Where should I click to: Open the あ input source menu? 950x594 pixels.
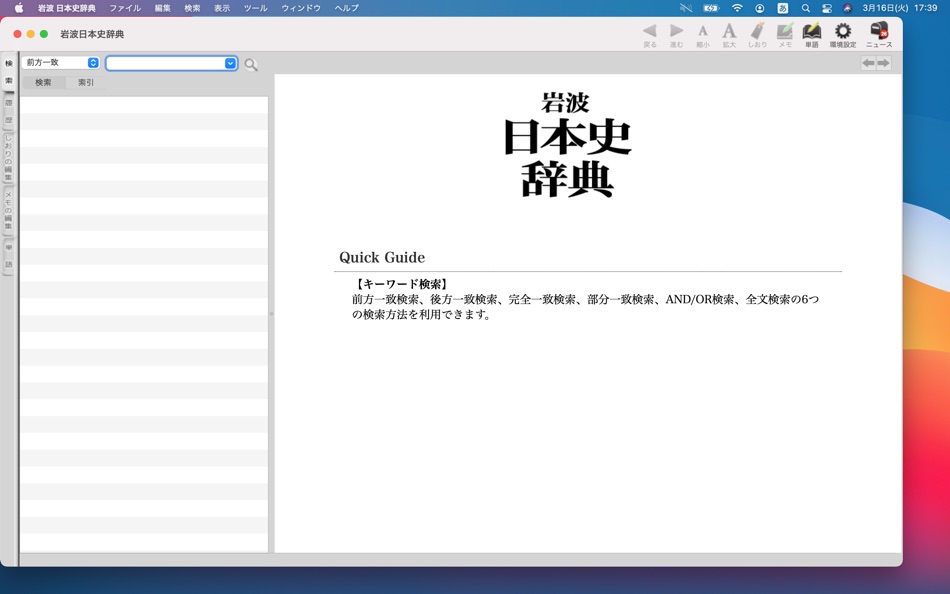click(x=783, y=8)
